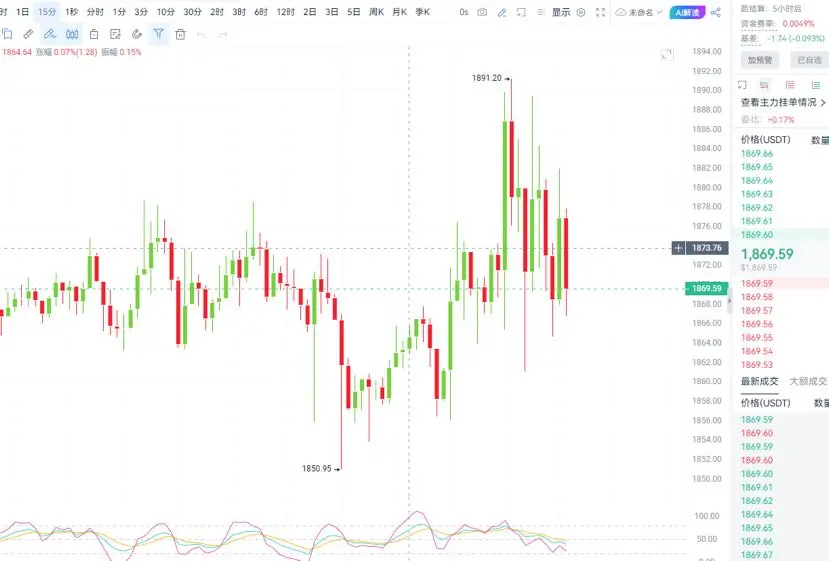Click the 1850.95 low price marker
Screen dimensions: 829x561
click(317, 468)
